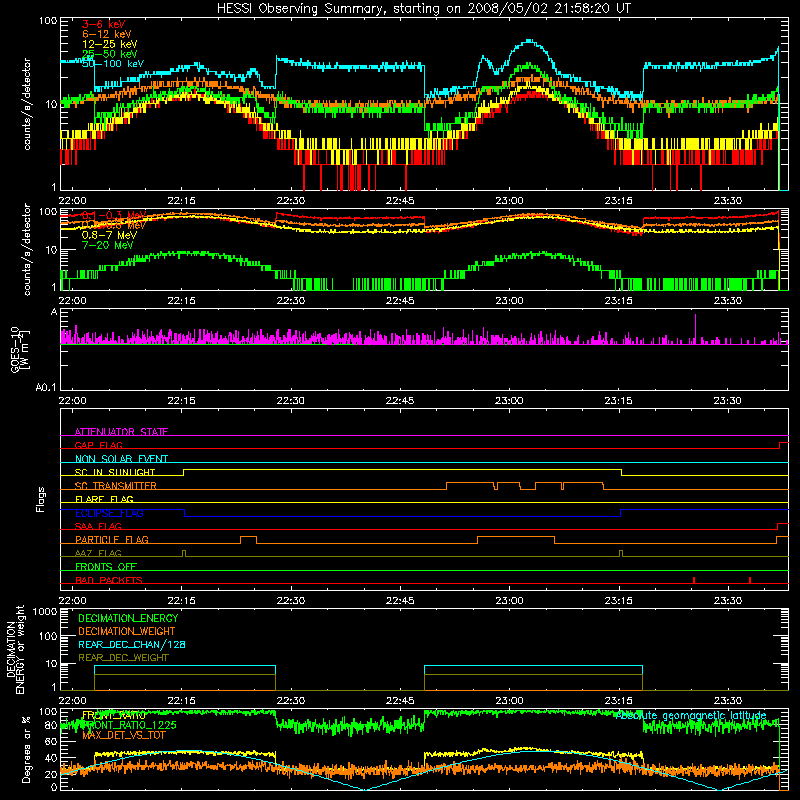The image size is (800, 800).
Task: Click the yellow FRONT_RATIO legend label
Action: pyautogui.click(x=114, y=715)
